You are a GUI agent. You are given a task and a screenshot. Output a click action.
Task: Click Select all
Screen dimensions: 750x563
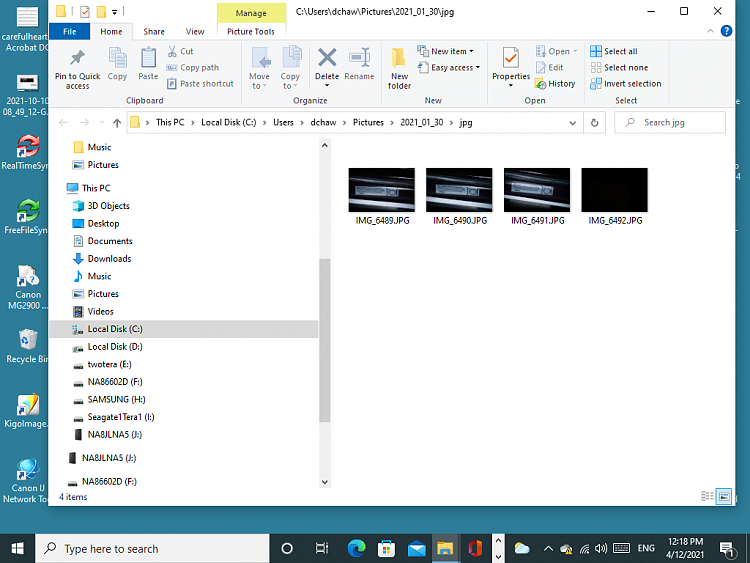614,51
